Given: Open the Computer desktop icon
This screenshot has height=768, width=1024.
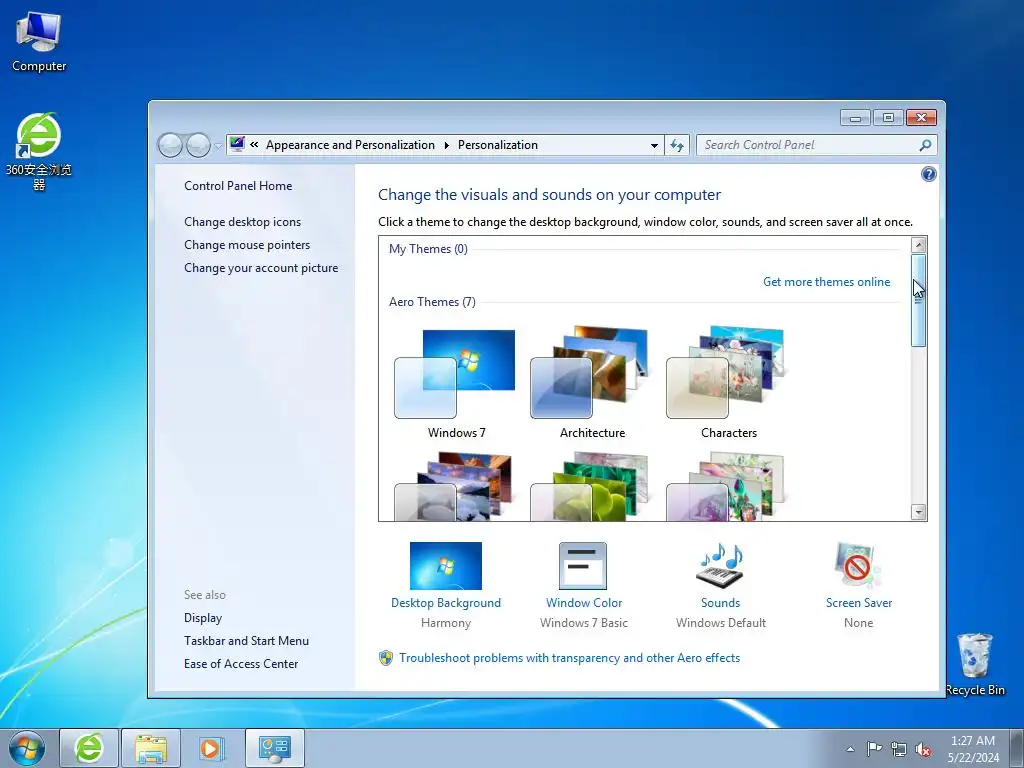Looking at the screenshot, I should [39, 42].
